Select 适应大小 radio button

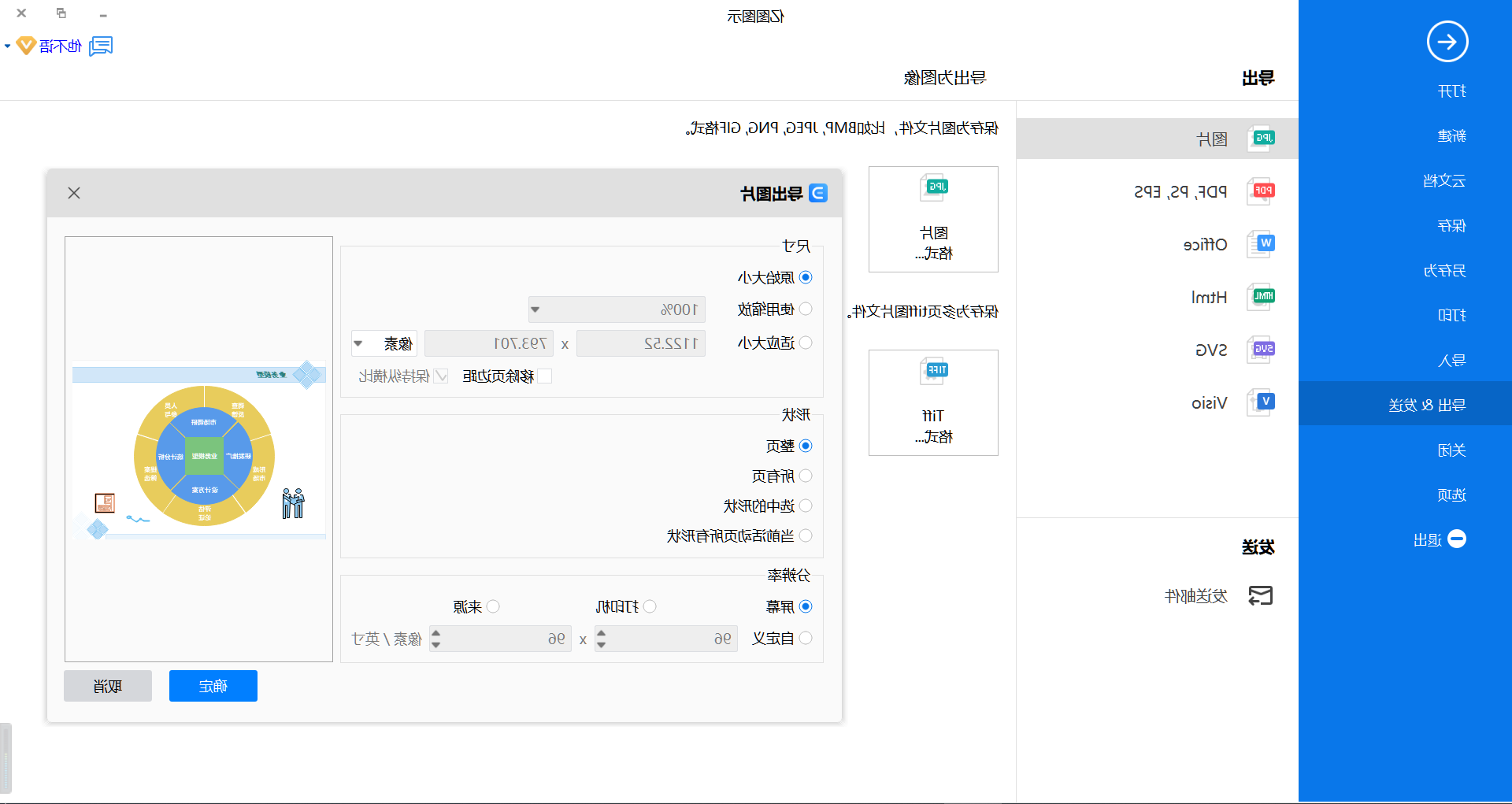[x=806, y=343]
